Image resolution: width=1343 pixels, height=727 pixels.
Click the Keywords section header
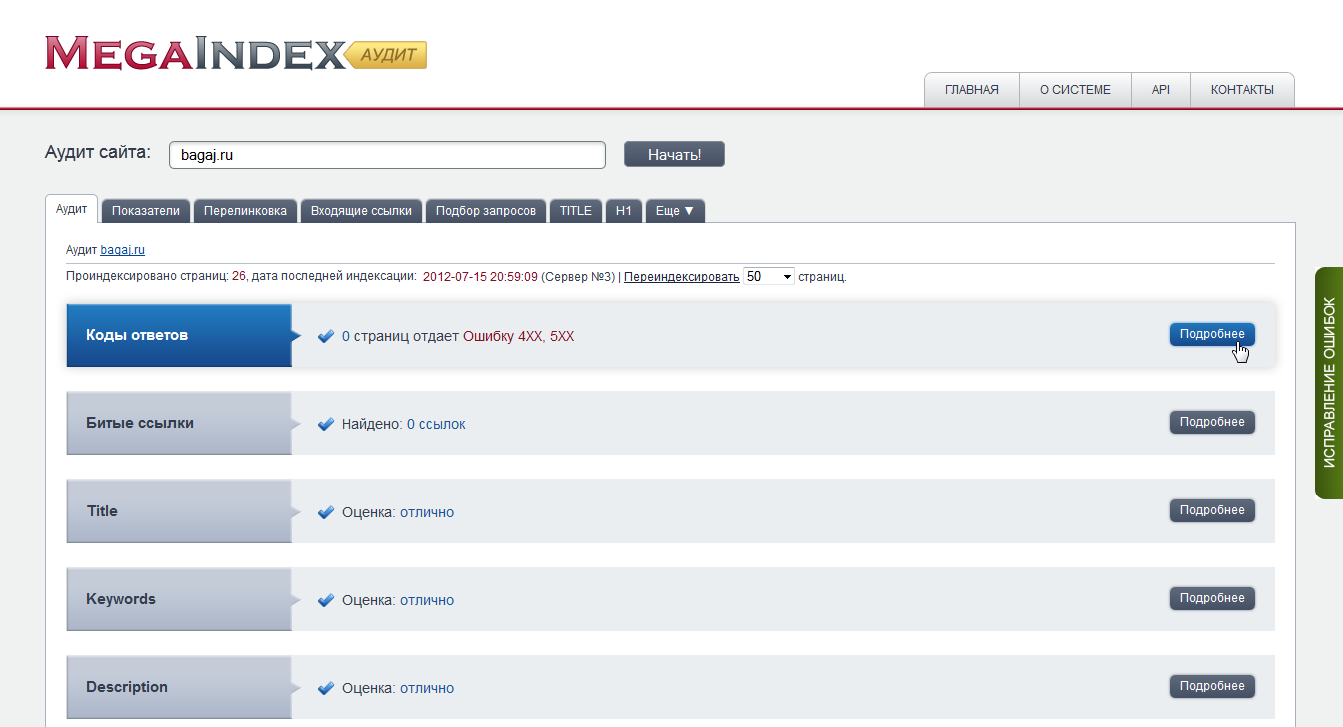coord(179,599)
